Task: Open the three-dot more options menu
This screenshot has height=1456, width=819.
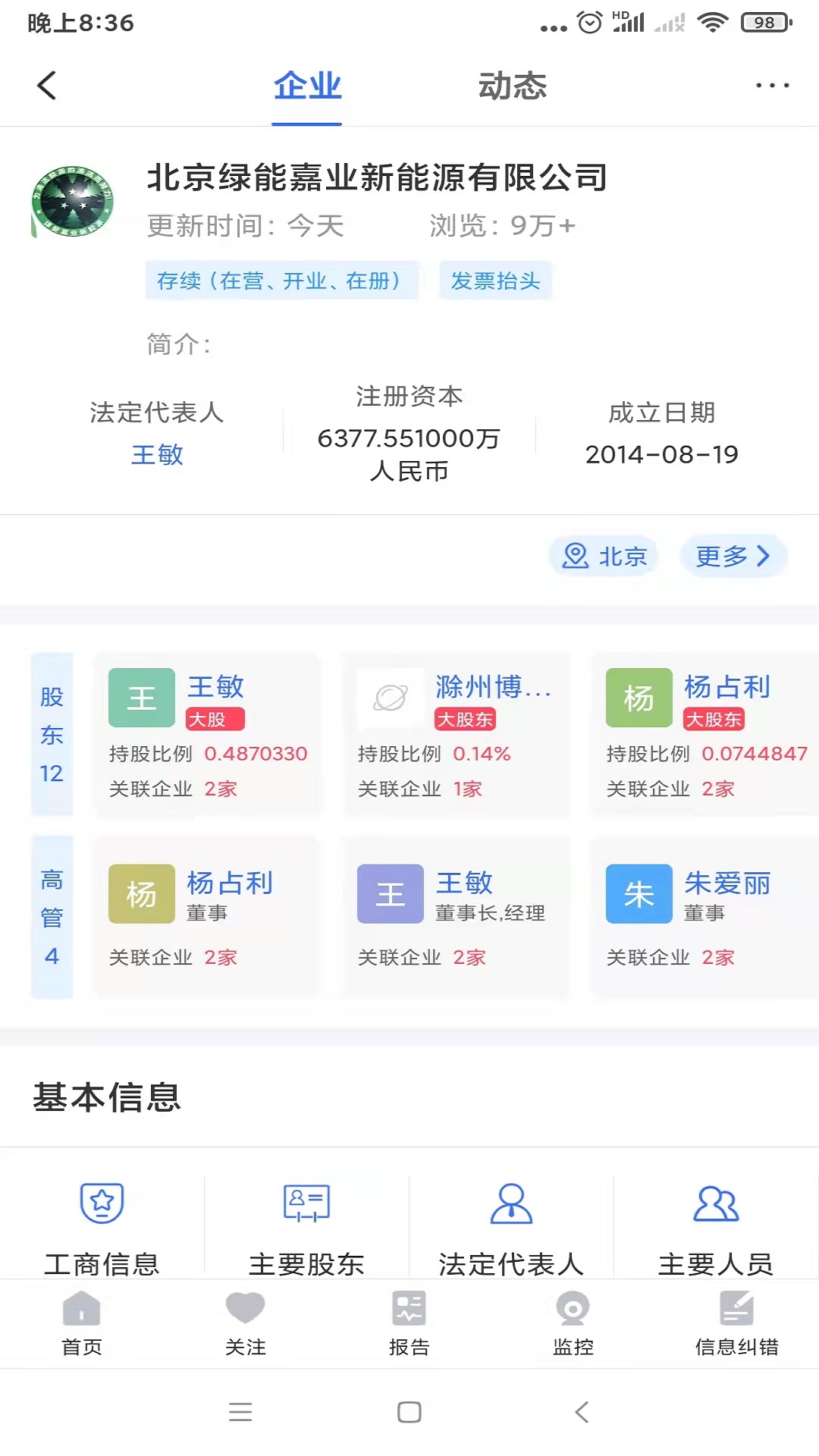Action: [x=772, y=86]
